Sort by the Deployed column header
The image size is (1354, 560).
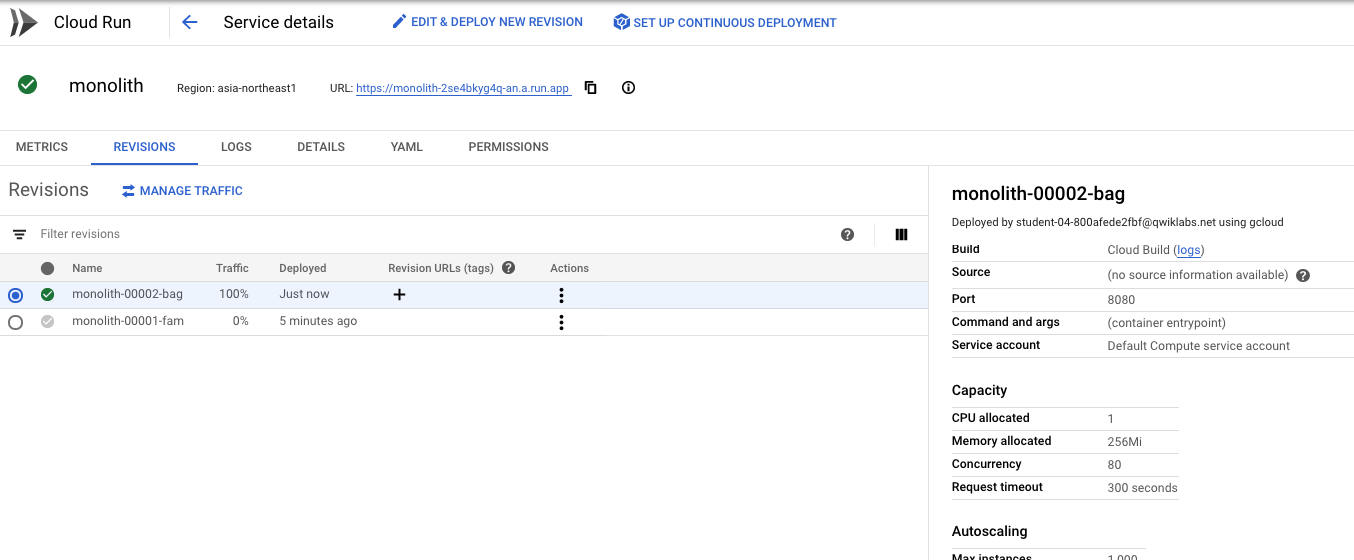(303, 268)
